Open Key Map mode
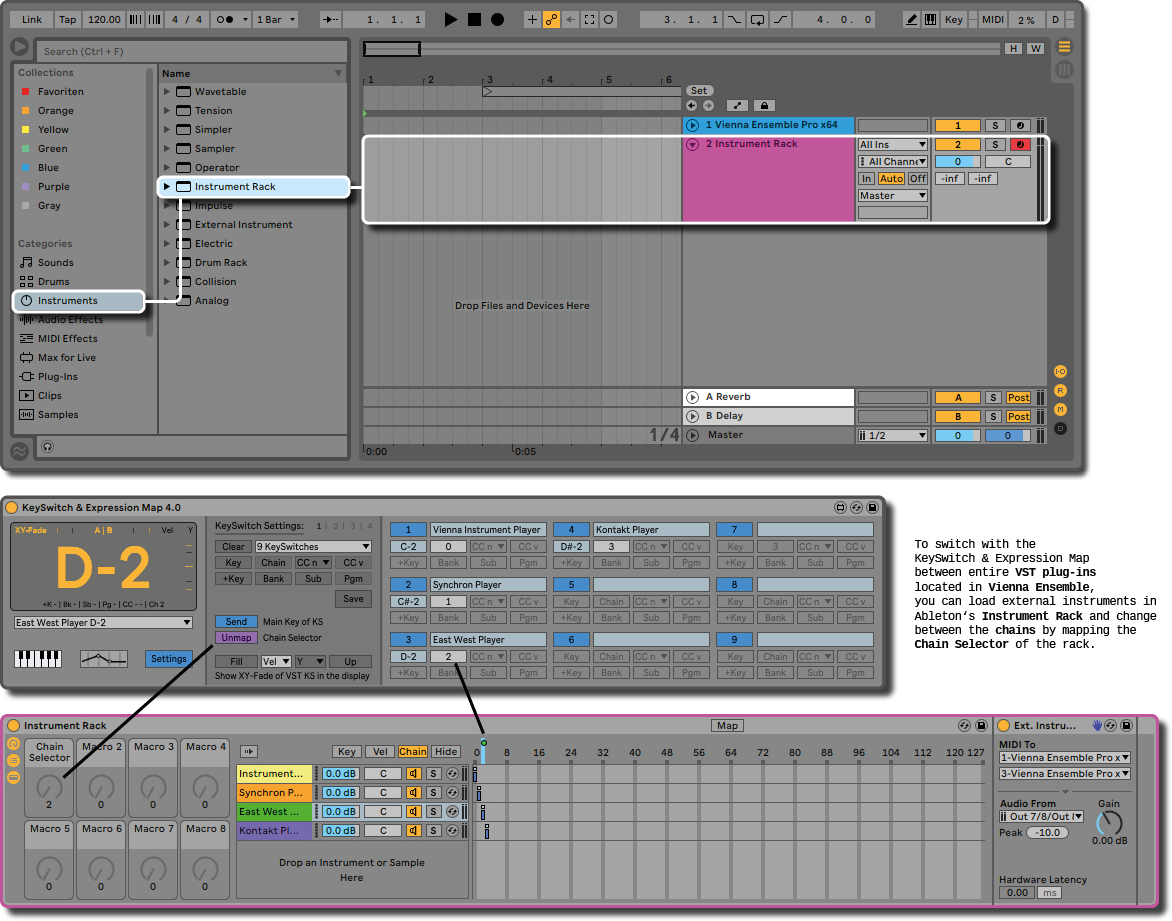This screenshot has width=1172, height=921. [x=954, y=19]
